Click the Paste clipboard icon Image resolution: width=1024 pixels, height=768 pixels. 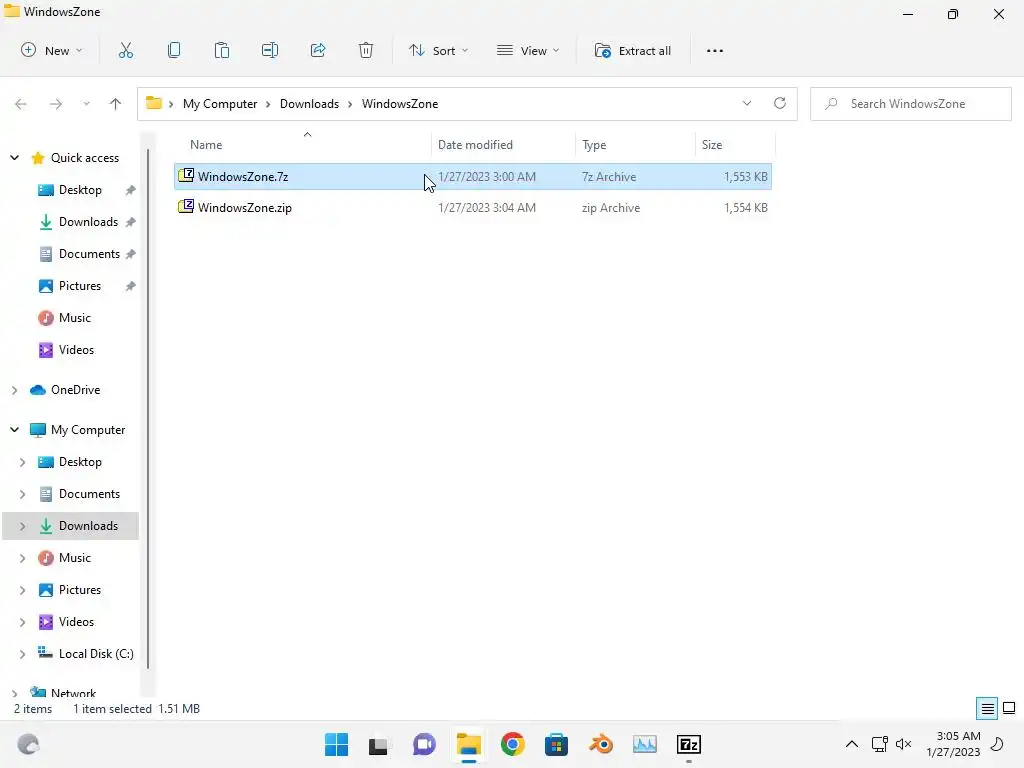[221, 50]
